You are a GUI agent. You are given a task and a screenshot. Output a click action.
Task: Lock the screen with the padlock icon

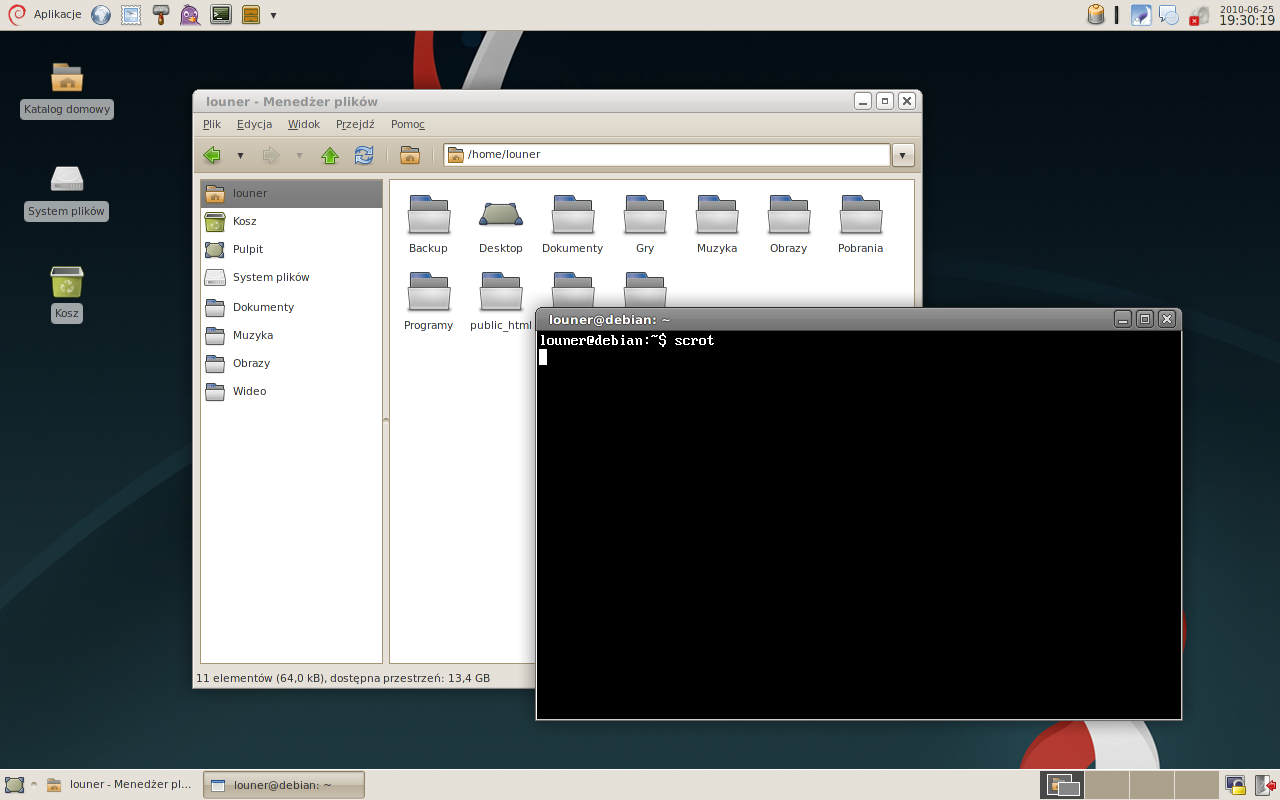pos(1236,785)
